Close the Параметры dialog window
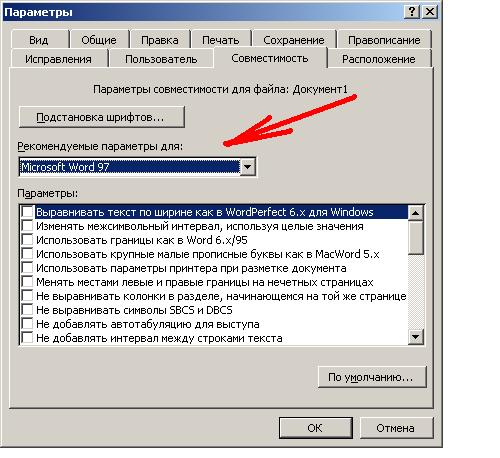 click(x=430, y=12)
